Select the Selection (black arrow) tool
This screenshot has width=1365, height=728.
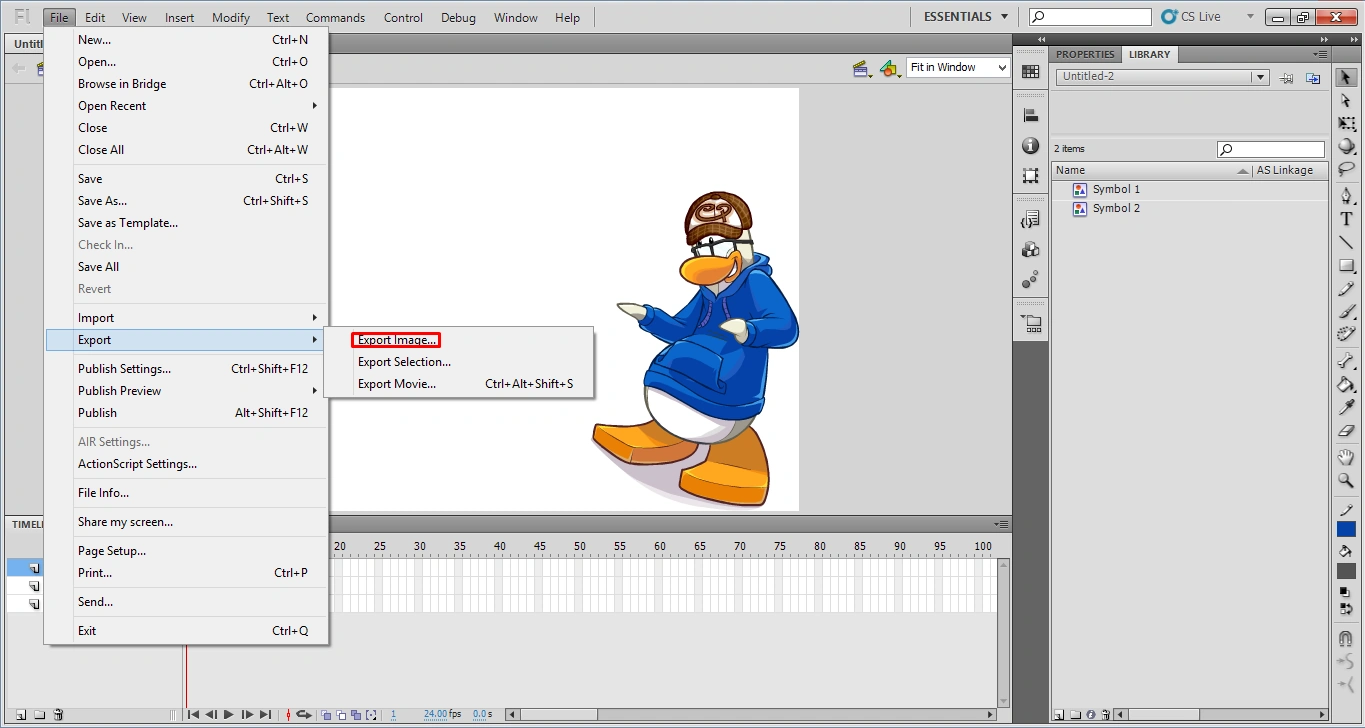pos(1346,77)
